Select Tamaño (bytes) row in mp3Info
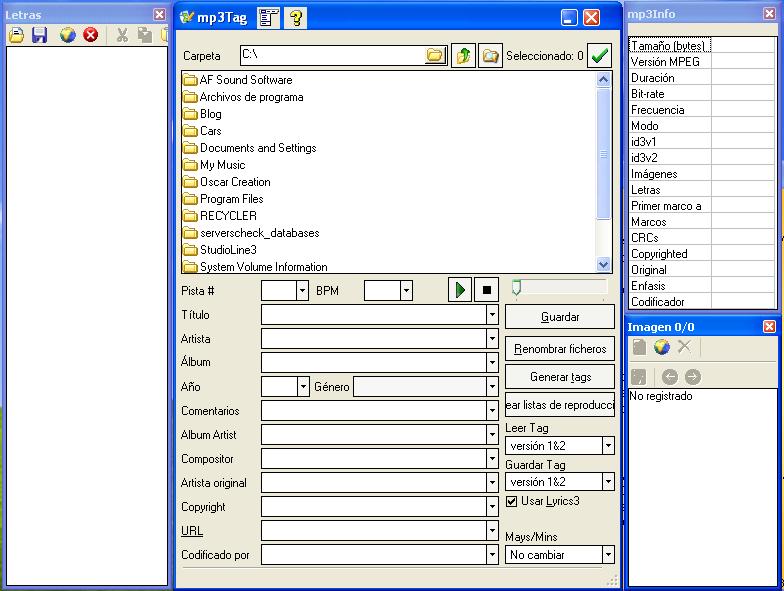 [x=702, y=46]
